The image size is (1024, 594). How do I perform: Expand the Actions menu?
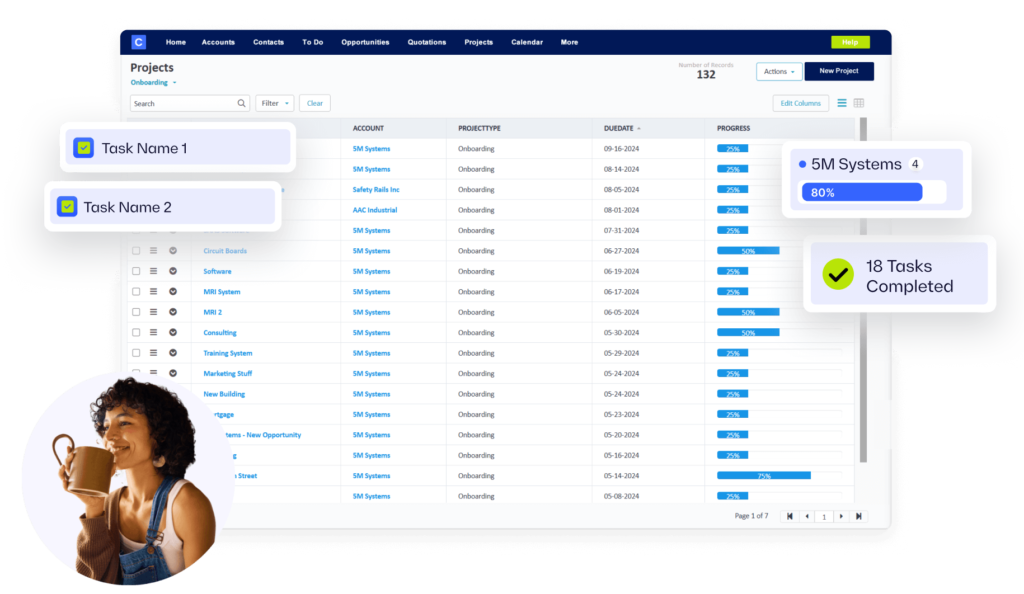tap(778, 71)
